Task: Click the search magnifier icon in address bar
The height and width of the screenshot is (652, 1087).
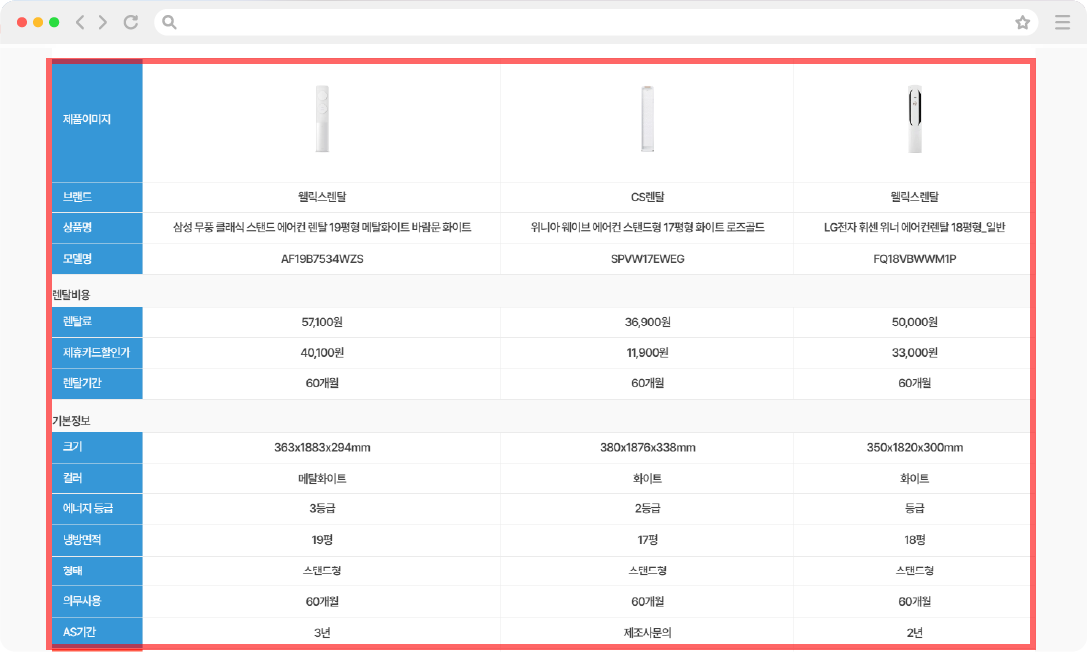Action: 170,22
